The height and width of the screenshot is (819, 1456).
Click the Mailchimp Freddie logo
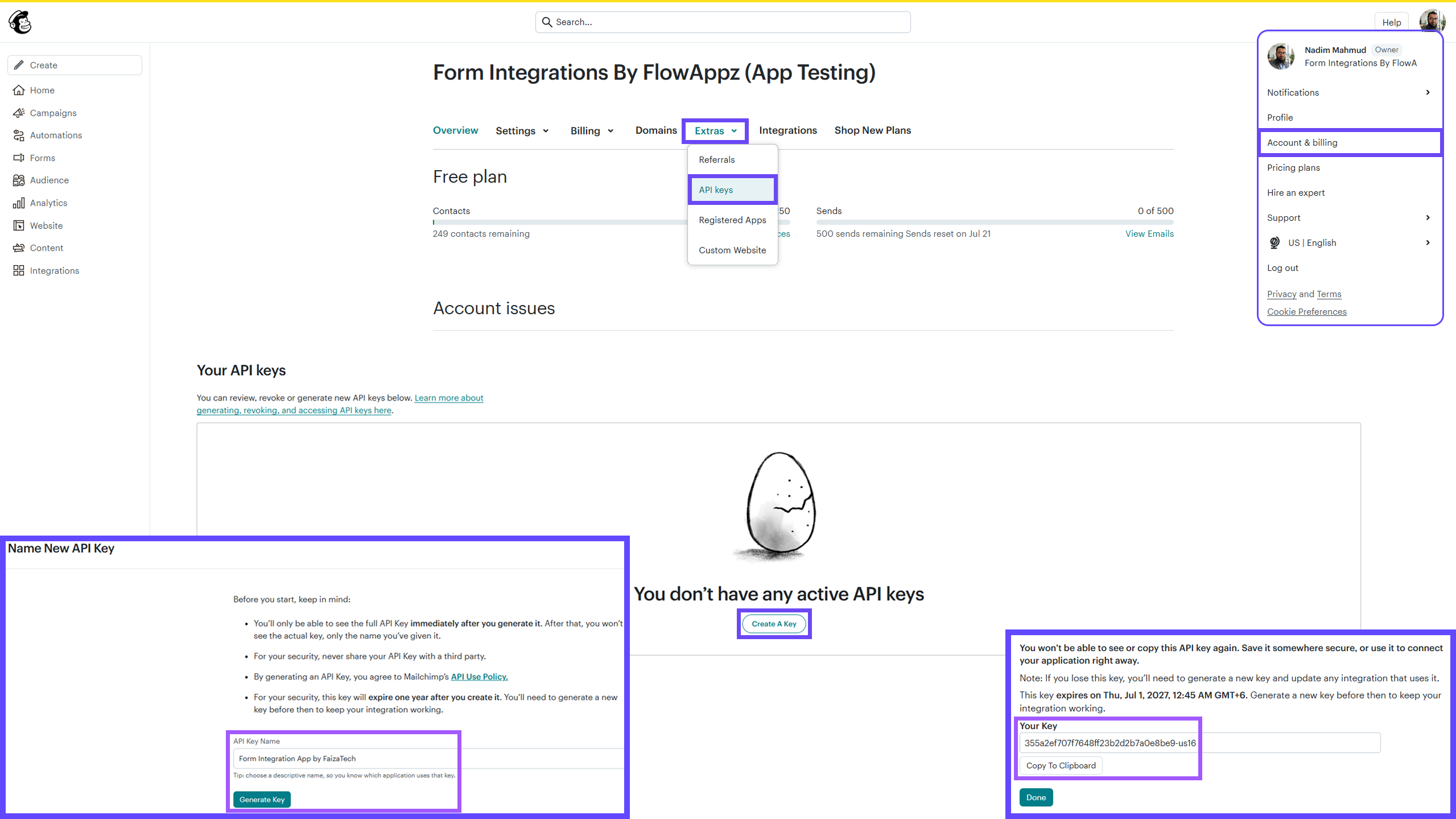pos(20,22)
